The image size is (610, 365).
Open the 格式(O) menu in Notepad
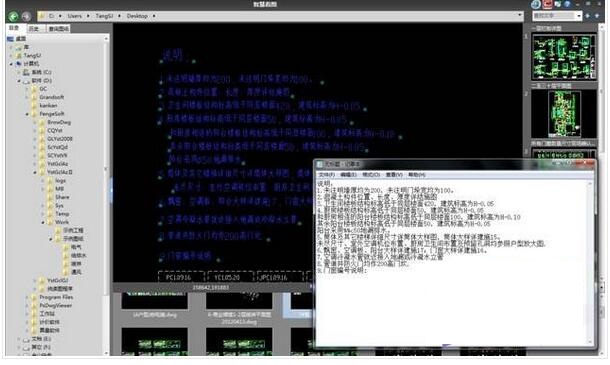click(x=371, y=175)
